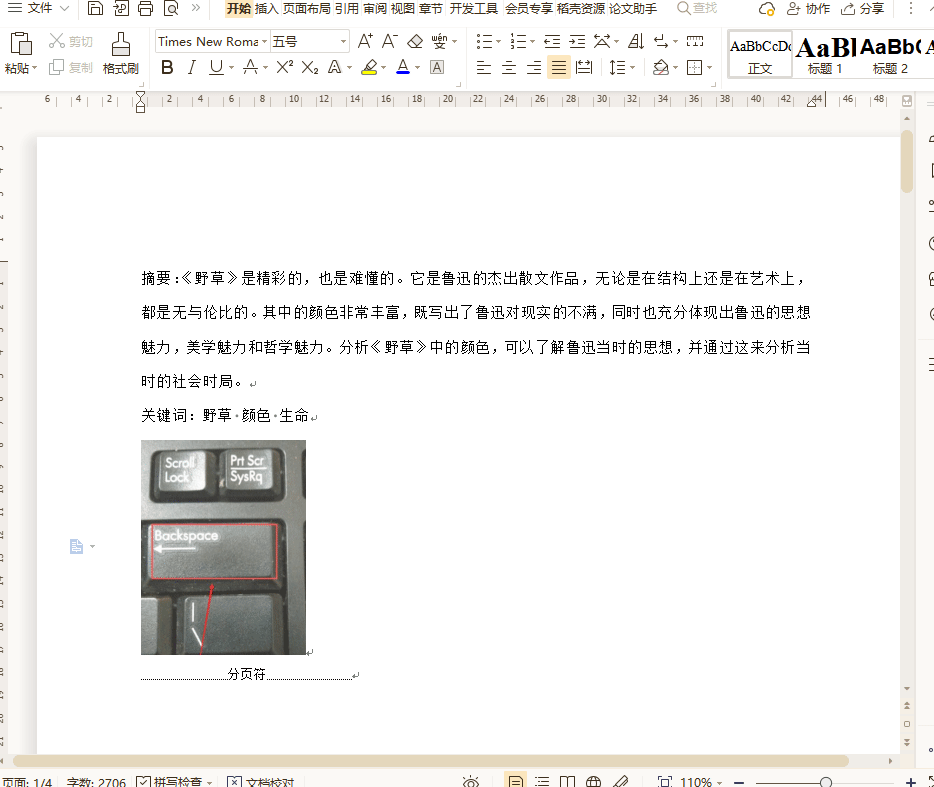
Task: Select justified paragraph alignment
Action: (x=559, y=67)
